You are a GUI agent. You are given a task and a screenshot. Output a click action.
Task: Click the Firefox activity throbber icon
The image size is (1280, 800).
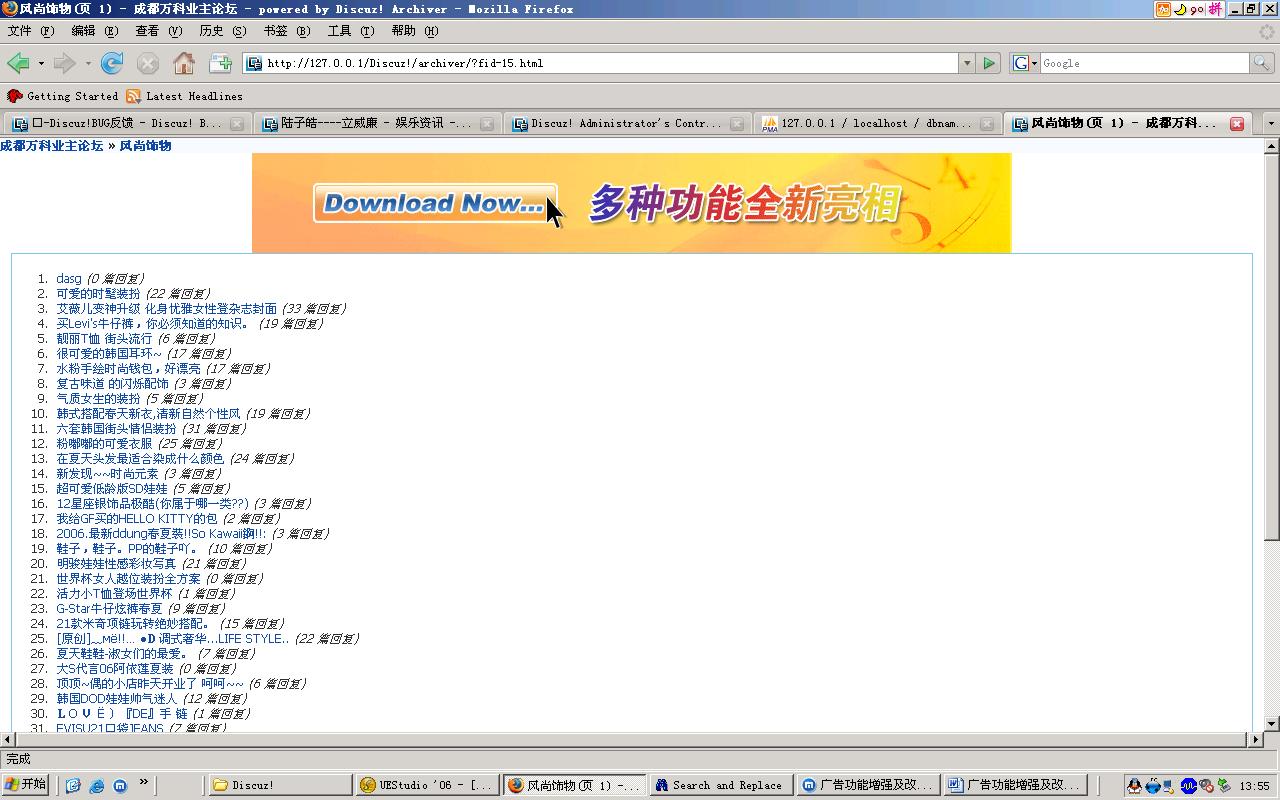pyautogui.click(x=1267, y=31)
